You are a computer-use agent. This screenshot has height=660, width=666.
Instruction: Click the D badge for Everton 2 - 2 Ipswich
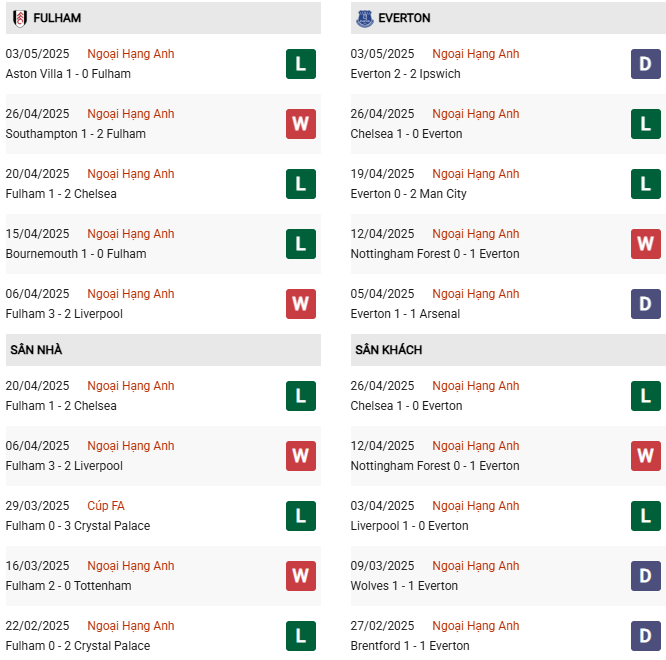tap(646, 64)
